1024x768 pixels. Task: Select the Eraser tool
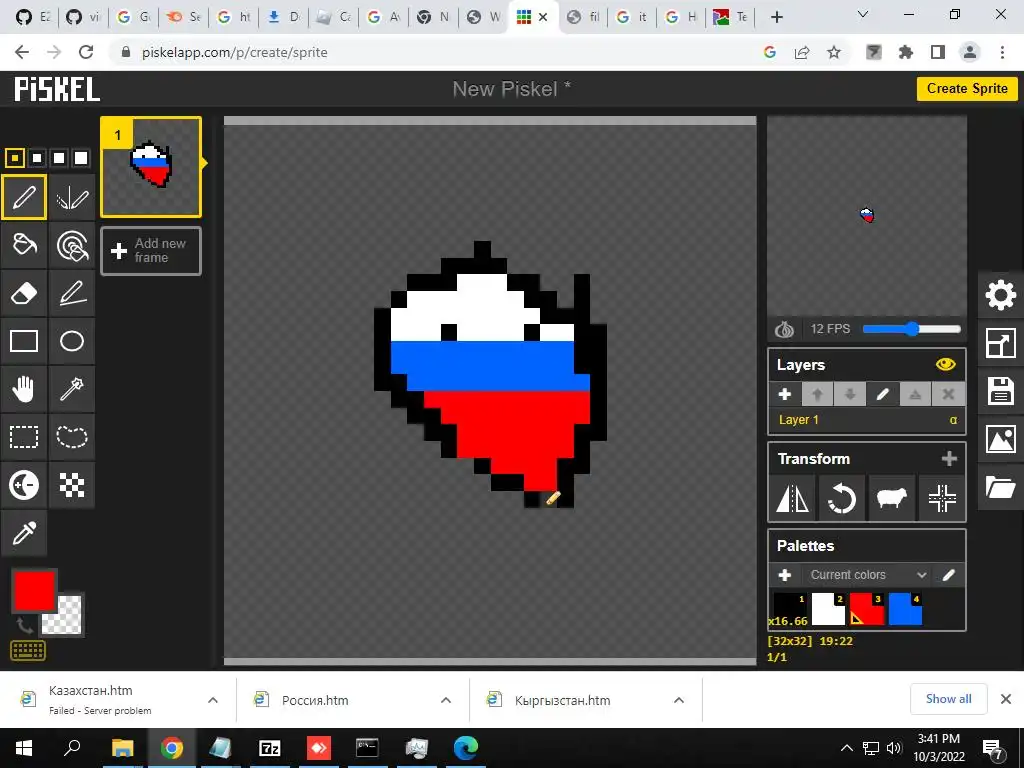pos(24,293)
